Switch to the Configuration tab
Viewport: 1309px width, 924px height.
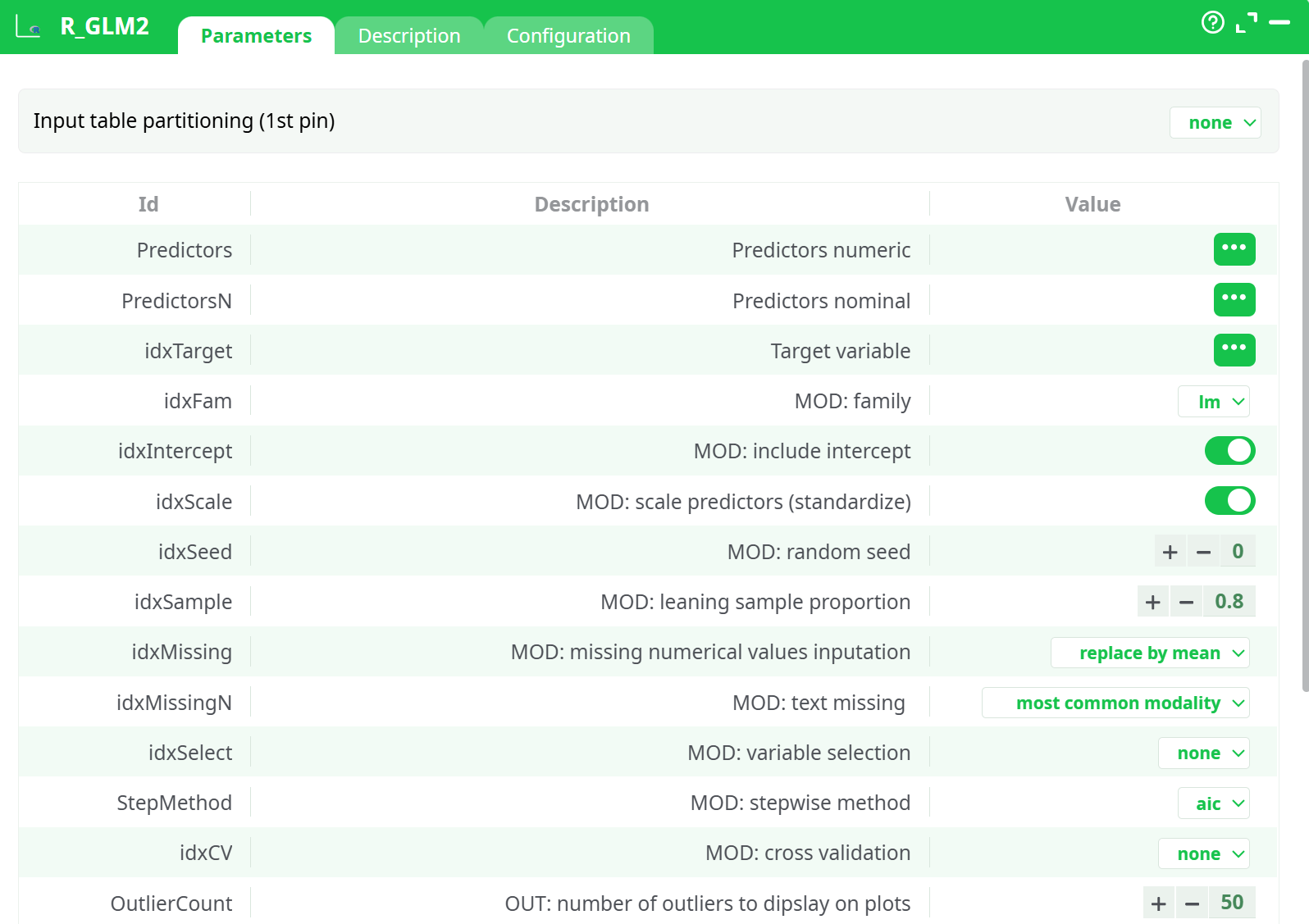coord(568,36)
